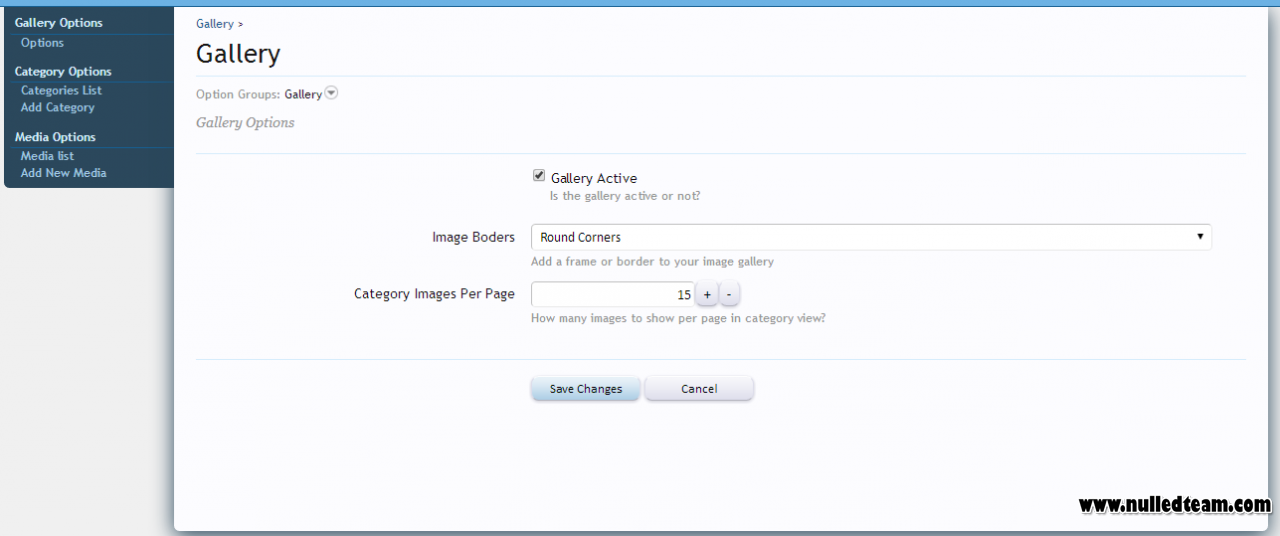Open the Categories List sidebar link
Image resolution: width=1280 pixels, height=536 pixels.
click(61, 90)
